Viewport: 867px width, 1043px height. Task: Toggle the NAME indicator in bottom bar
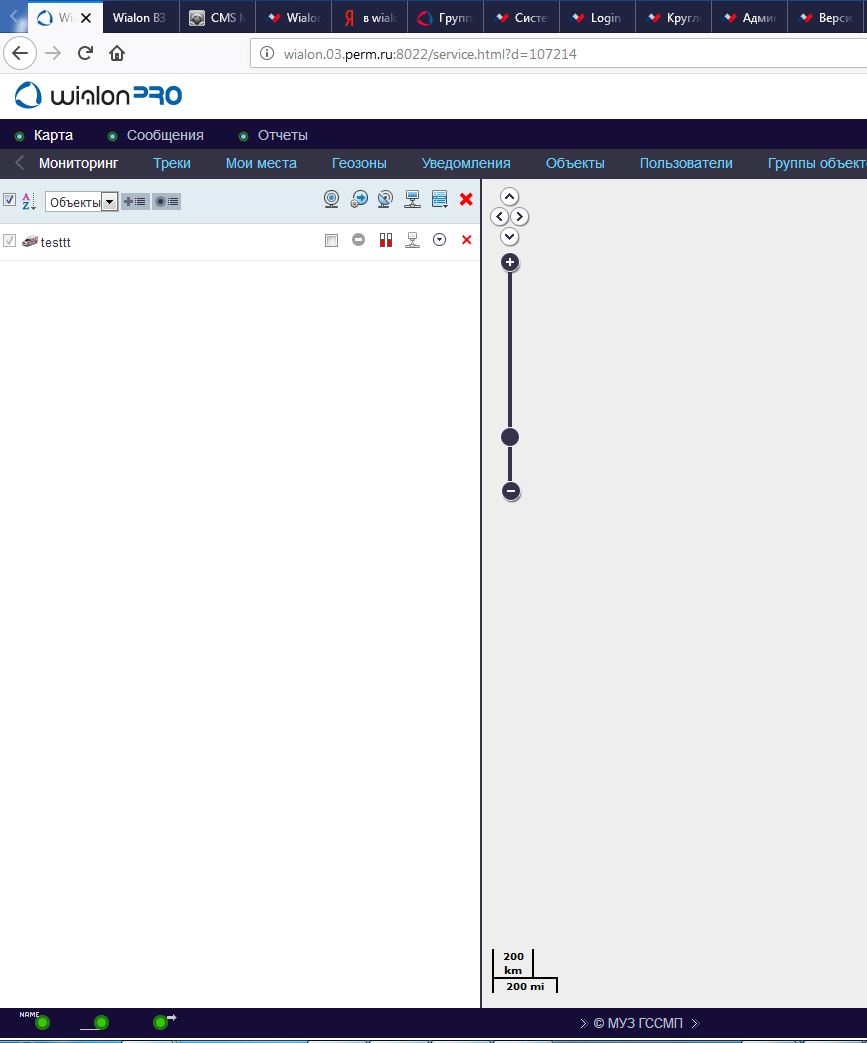(41, 1021)
